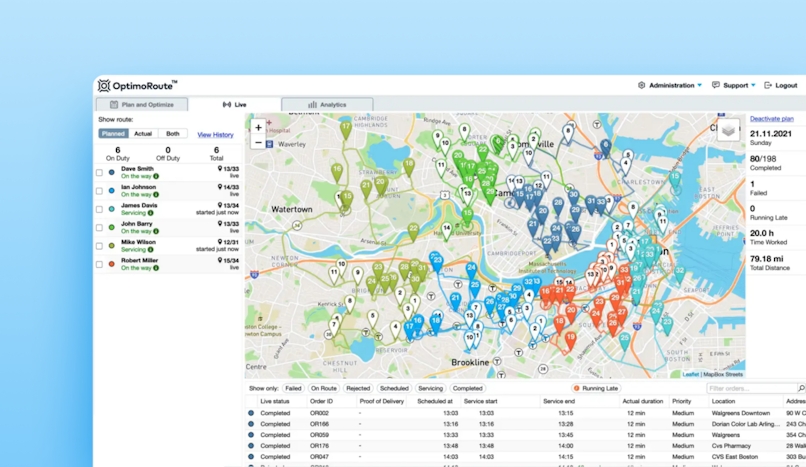Tick the checkbox for James Davis
The height and width of the screenshot is (467, 806).
pos(99,209)
